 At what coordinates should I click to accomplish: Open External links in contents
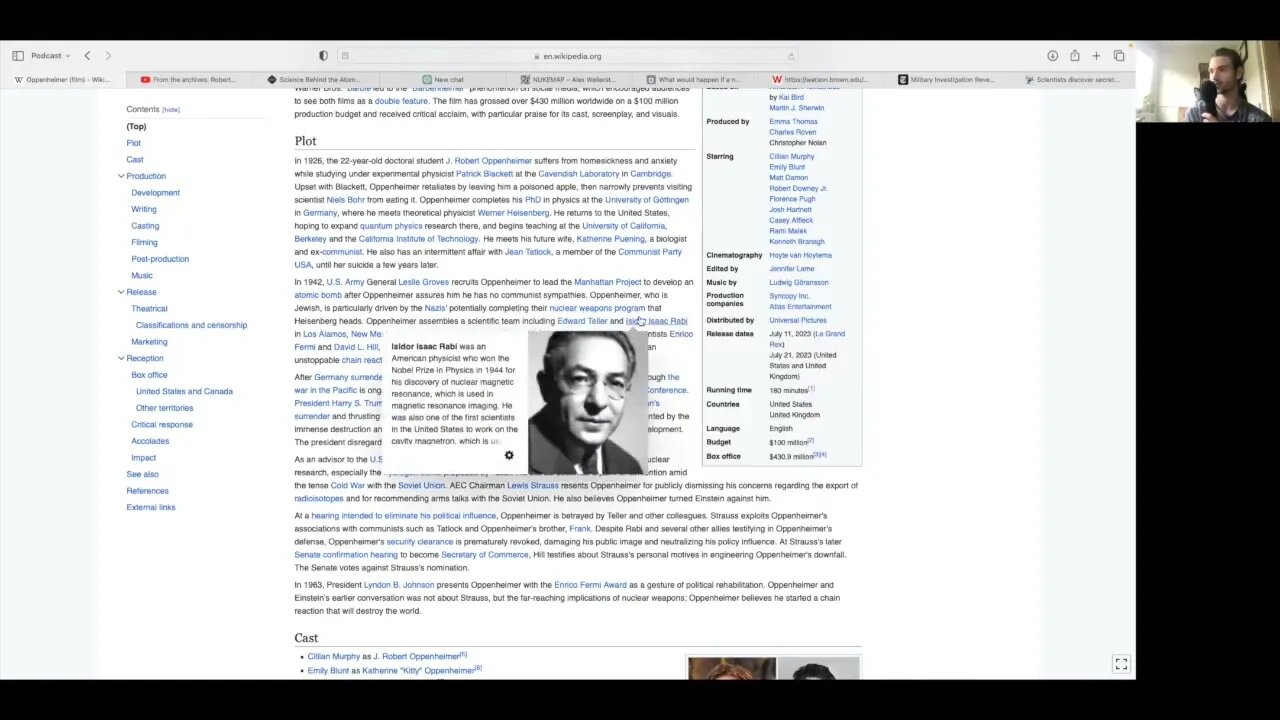[x=151, y=507]
